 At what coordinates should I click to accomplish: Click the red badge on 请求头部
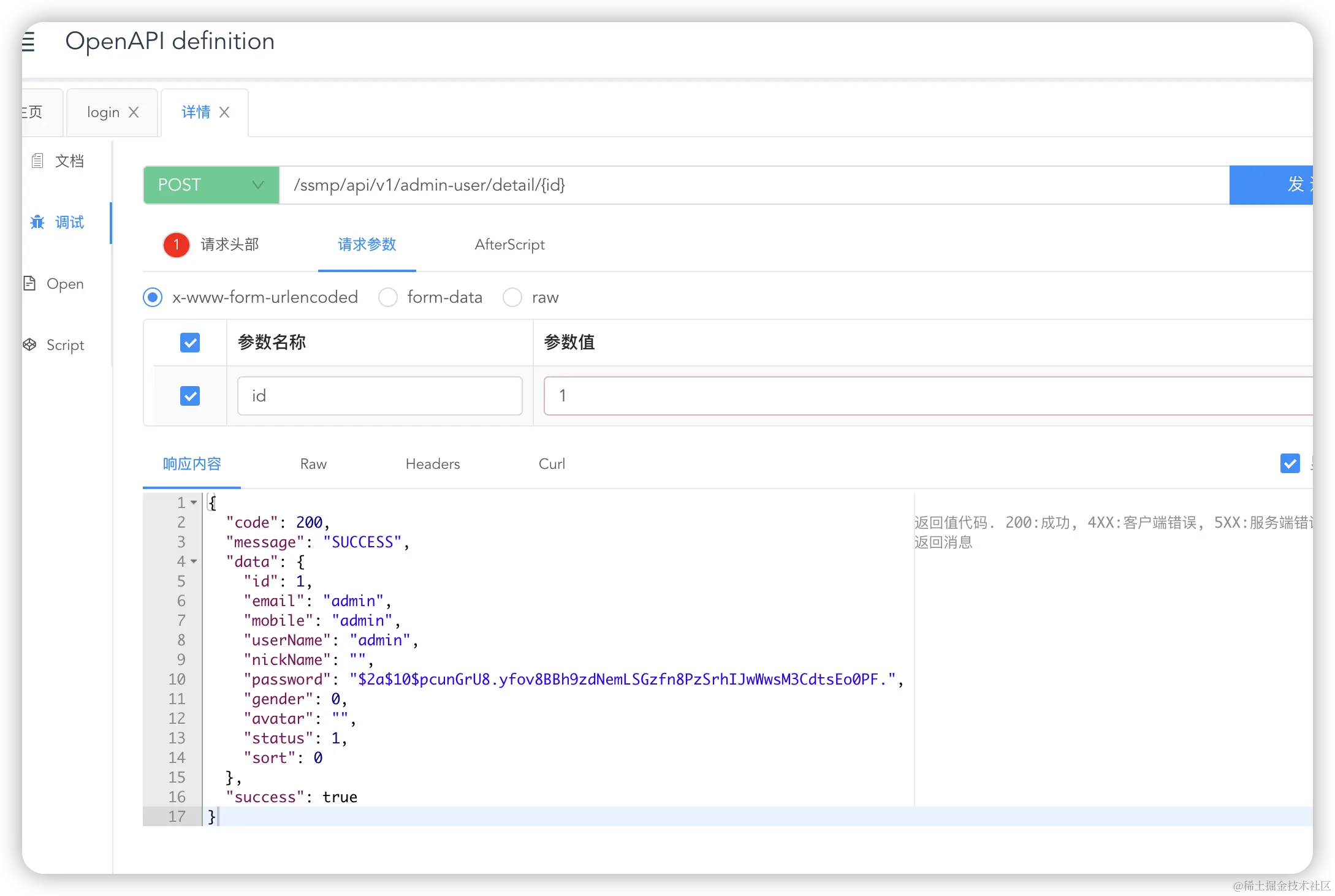(x=177, y=245)
